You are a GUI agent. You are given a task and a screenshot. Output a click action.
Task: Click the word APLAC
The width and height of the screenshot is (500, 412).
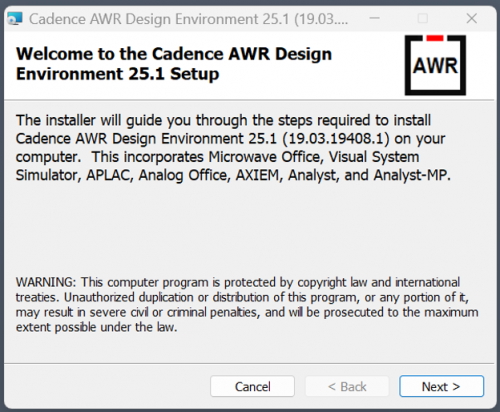(x=108, y=175)
